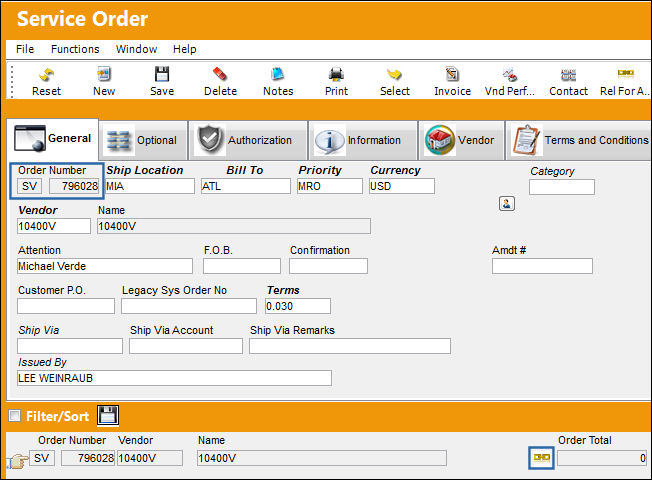Click the Contact toolbar icon

point(568,74)
